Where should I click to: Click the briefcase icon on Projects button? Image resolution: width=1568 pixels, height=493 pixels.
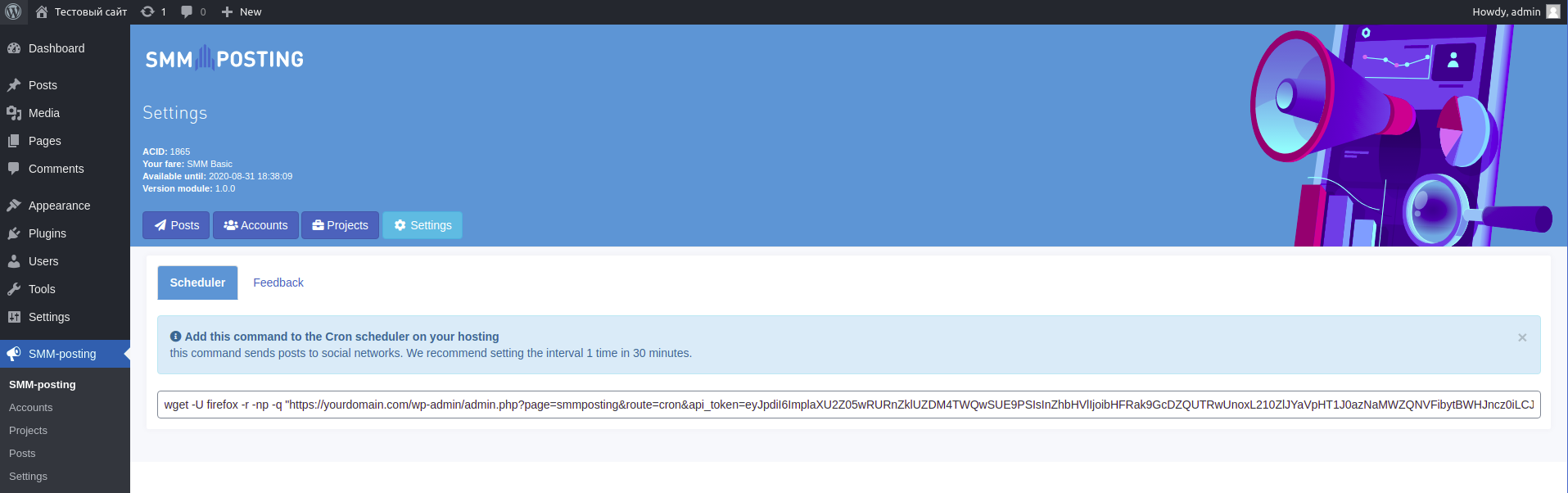coord(318,225)
